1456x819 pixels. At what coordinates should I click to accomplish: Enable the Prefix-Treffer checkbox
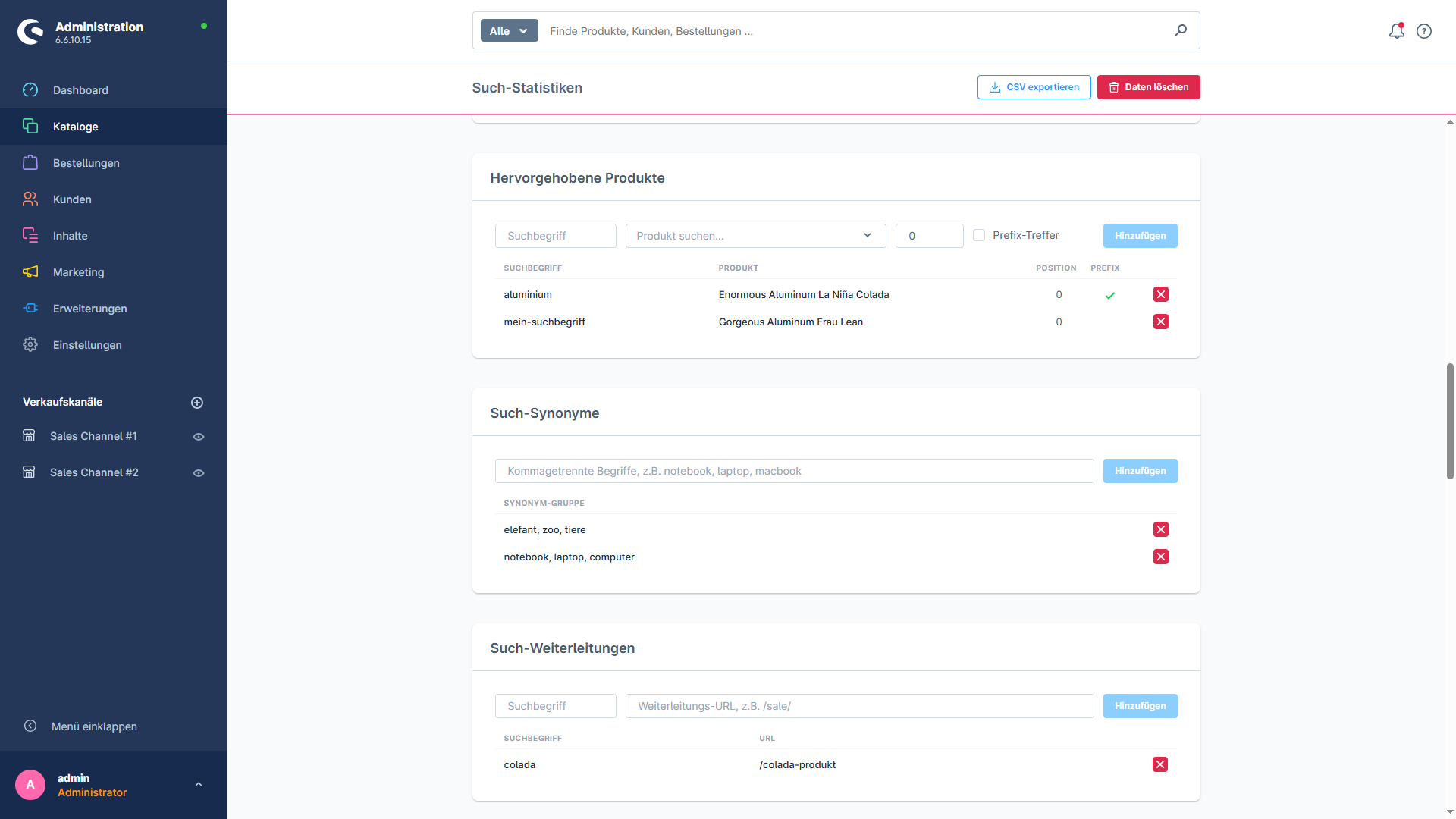tap(979, 235)
